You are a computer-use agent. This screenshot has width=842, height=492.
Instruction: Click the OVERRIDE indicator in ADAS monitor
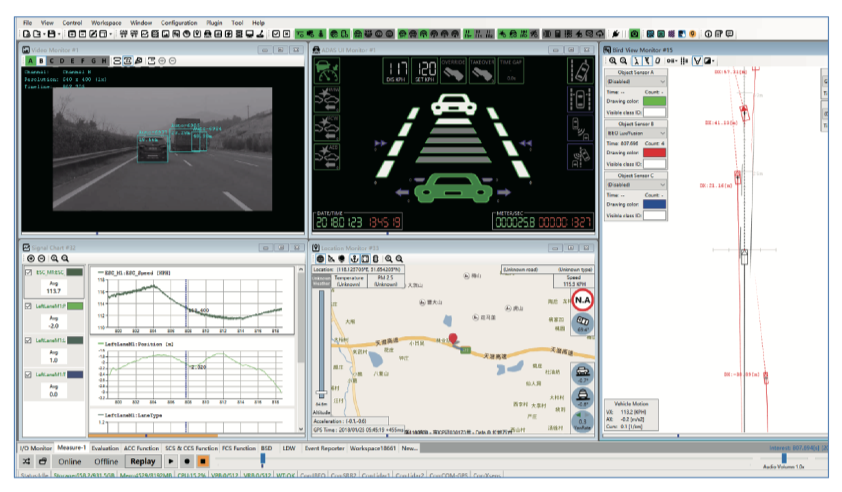click(453, 71)
